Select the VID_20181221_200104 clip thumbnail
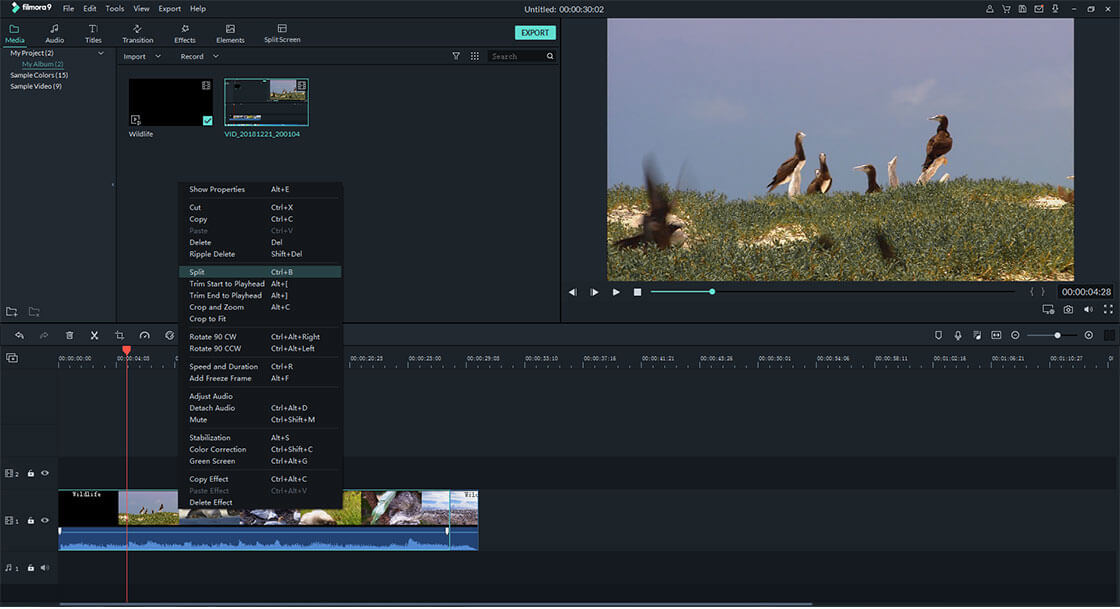 [x=265, y=100]
